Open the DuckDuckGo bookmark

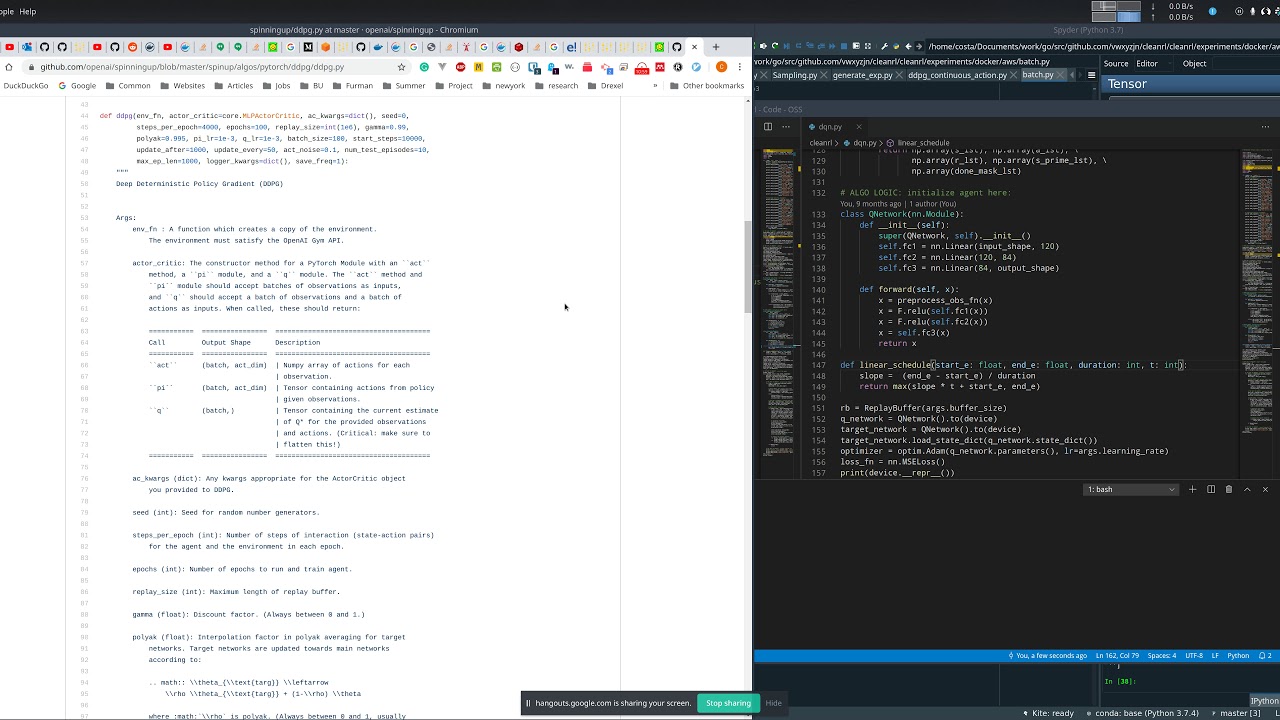tap(26, 86)
